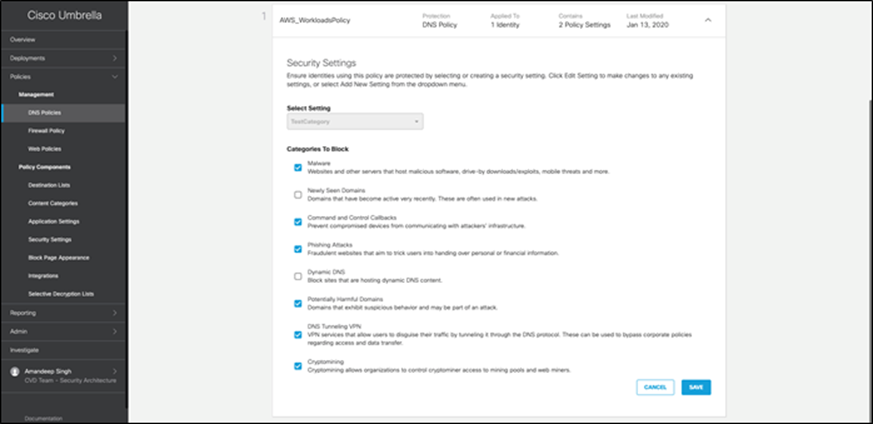Screen dimensions: 873x424
Task: Toggle Potentially Harmful Domains checkbox
Action: point(298,303)
